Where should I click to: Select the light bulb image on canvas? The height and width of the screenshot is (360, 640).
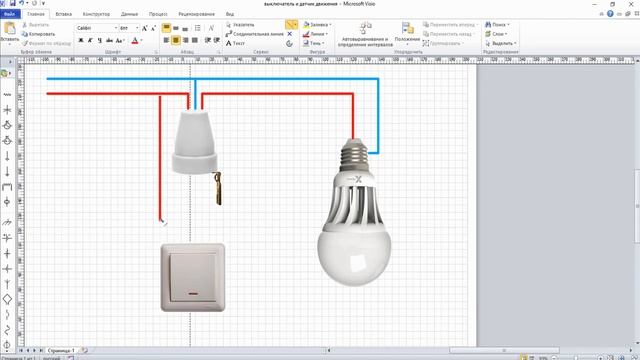point(354,212)
